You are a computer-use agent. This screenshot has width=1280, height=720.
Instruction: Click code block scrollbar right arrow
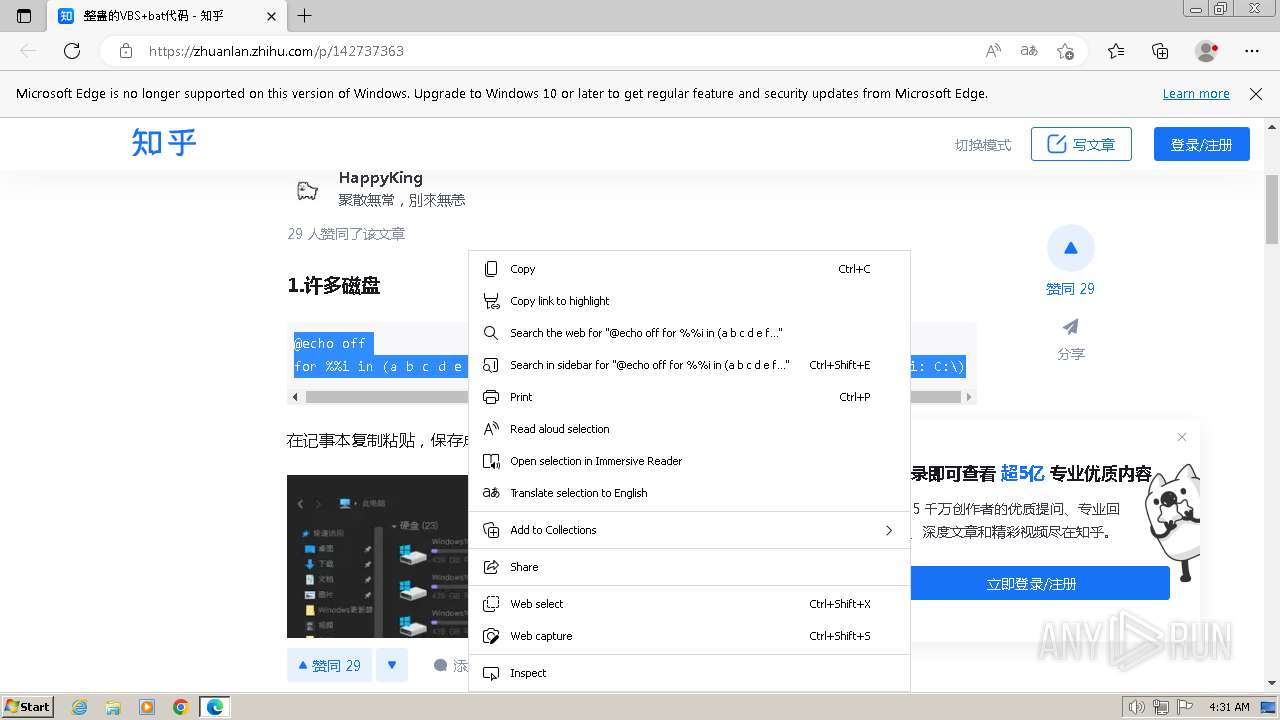tap(968, 397)
